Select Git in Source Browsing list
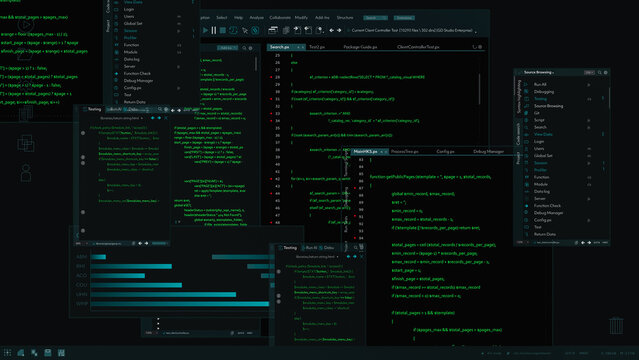Screen dimensions: 639x360 (536, 113)
